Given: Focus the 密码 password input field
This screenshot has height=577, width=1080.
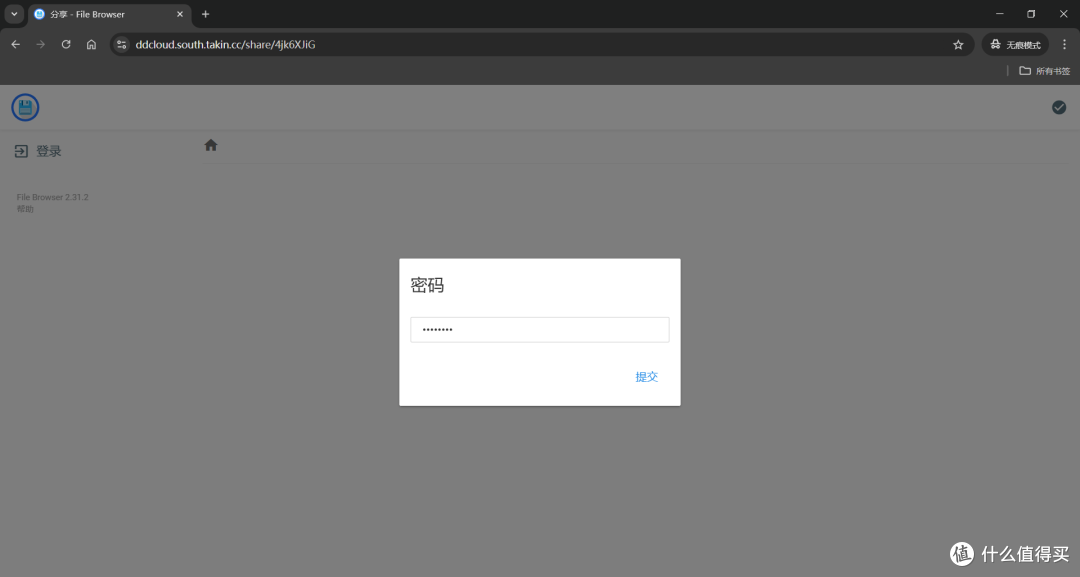Looking at the screenshot, I should coord(539,330).
